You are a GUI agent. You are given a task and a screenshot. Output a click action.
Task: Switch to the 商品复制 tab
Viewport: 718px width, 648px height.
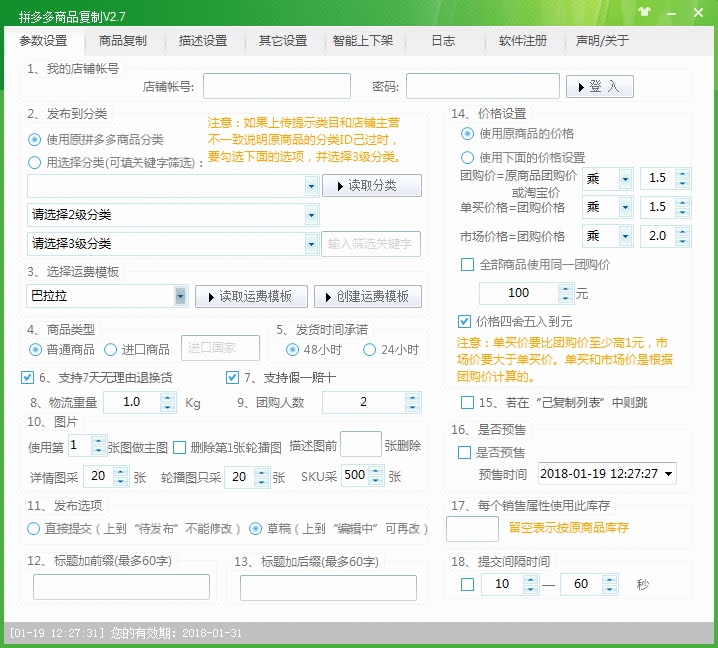pos(123,41)
